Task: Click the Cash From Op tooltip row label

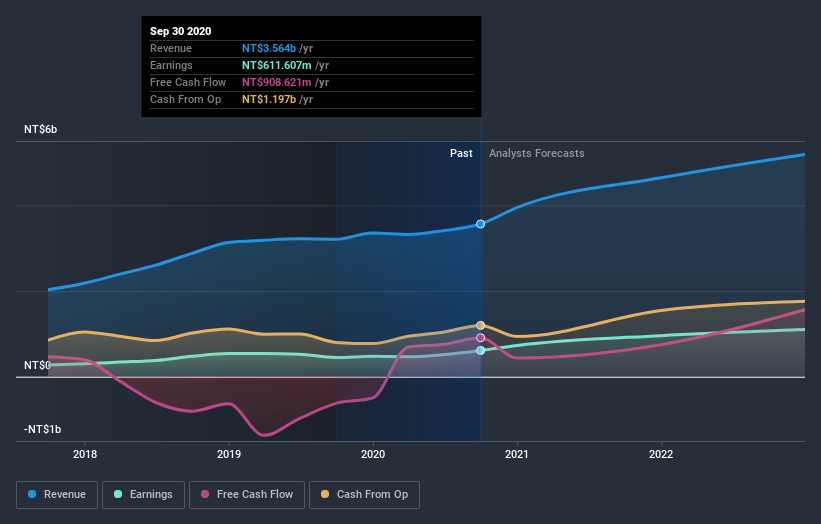Action: tap(185, 99)
